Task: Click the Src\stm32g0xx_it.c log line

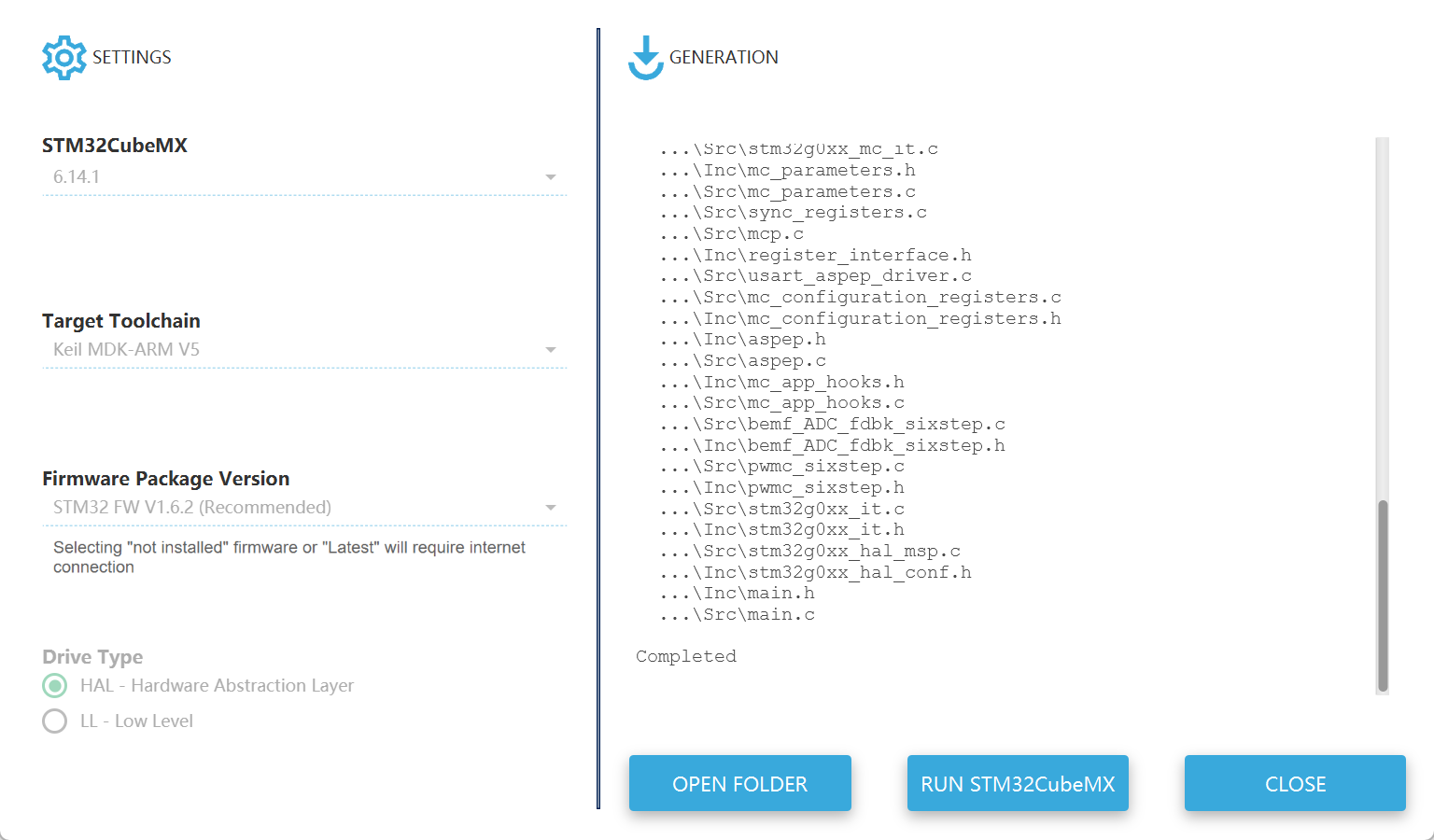Action: (781, 510)
